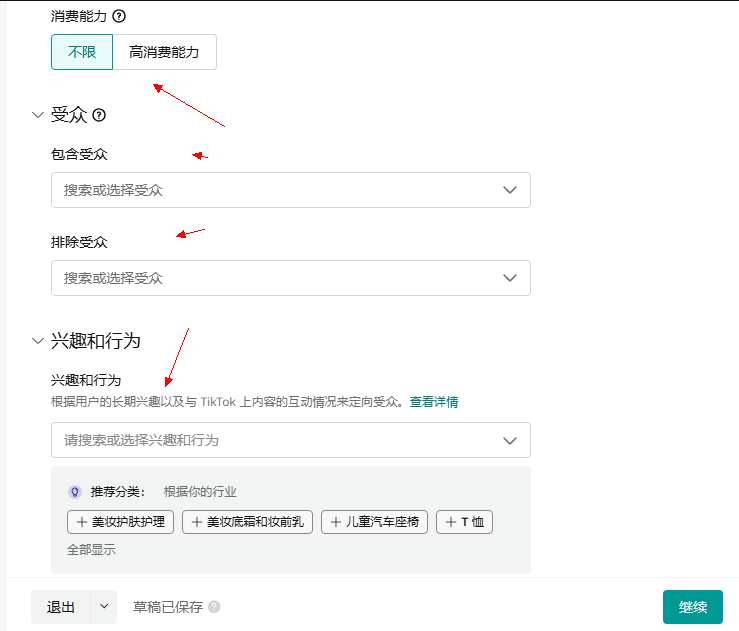Image resolution: width=739 pixels, height=631 pixels.
Task: Click the 退出 button
Action: 61,607
